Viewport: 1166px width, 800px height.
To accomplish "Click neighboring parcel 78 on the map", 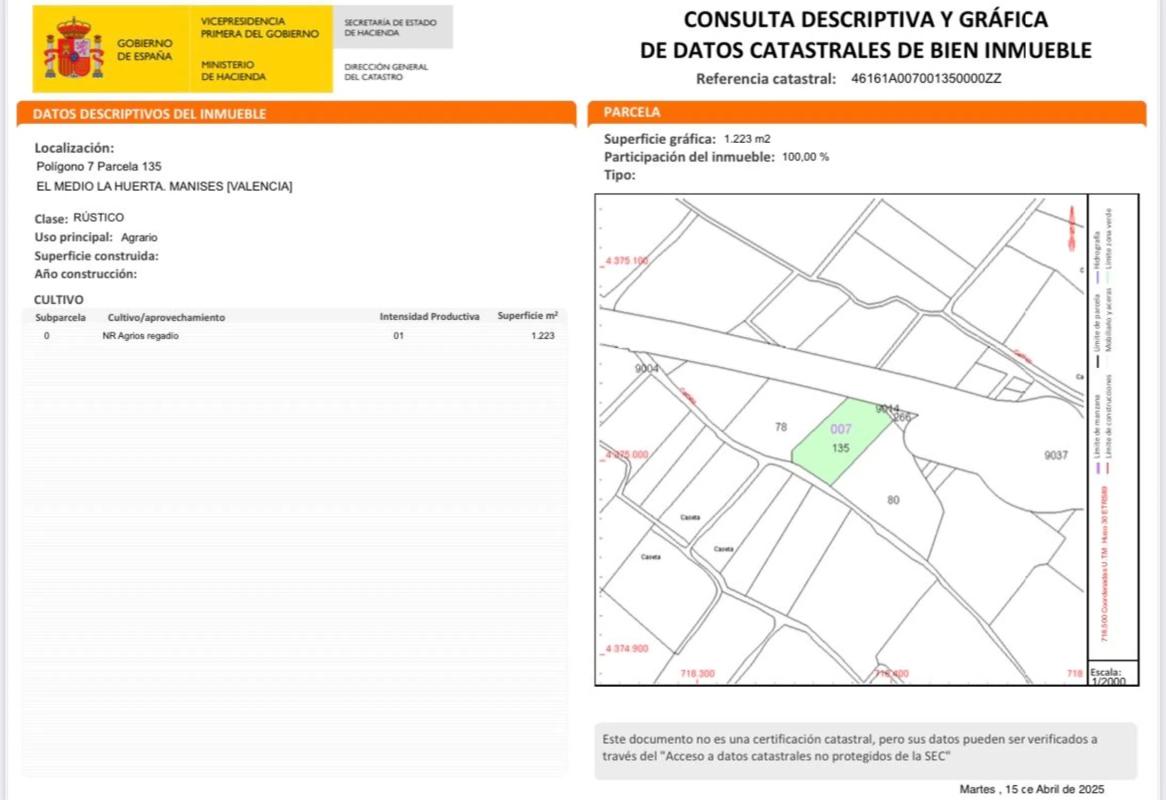I will point(781,427).
